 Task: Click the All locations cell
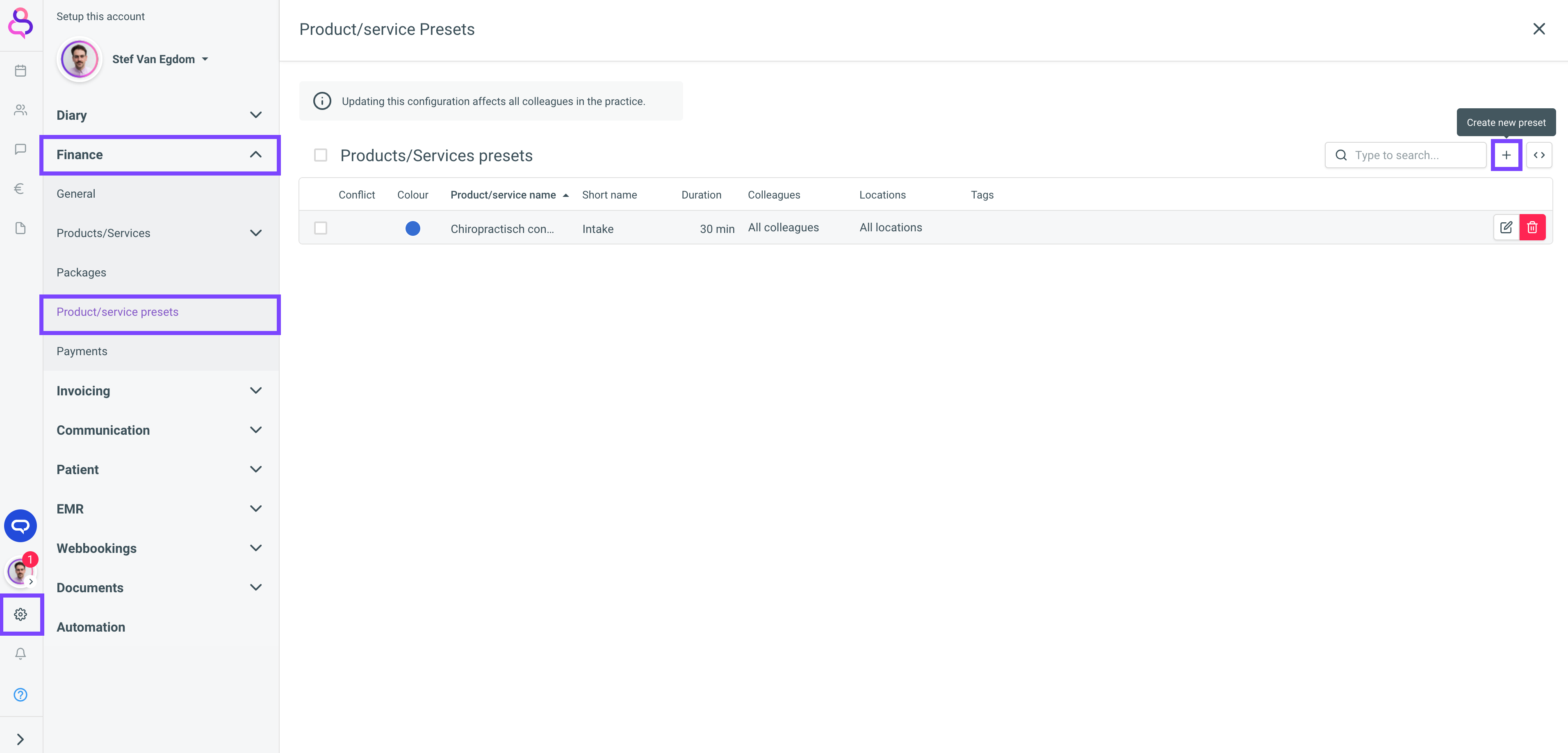coord(891,228)
